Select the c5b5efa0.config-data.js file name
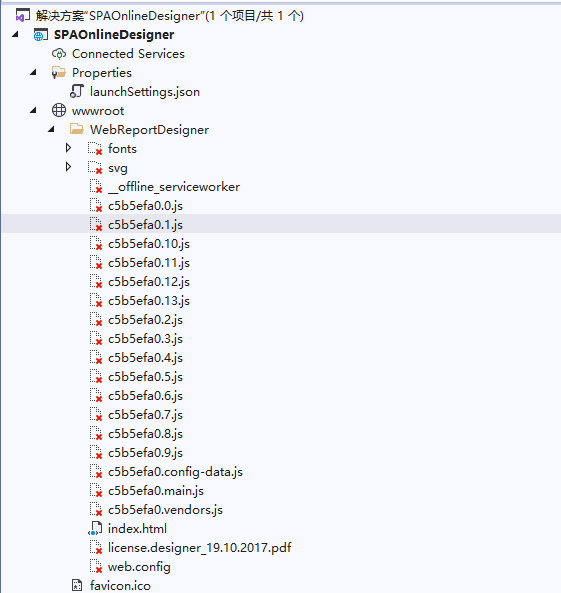The height and width of the screenshot is (593, 561). coord(175,472)
